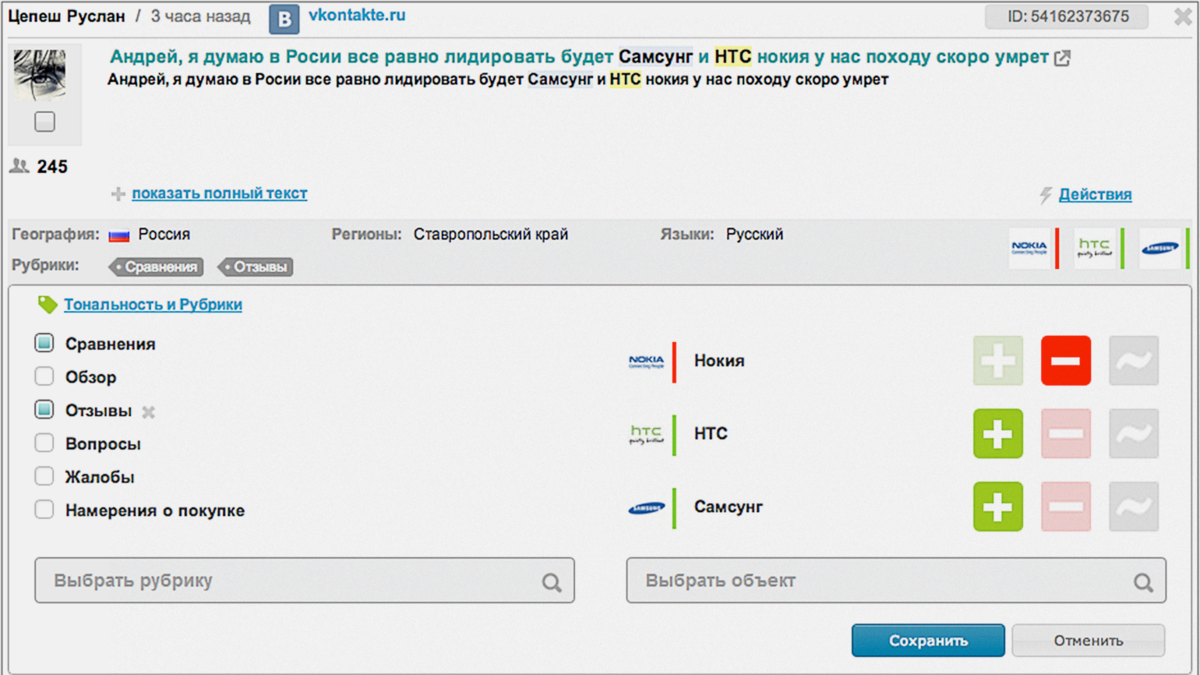Close the post panel with X
Screen dimensions: 1200x675
[x=1182, y=17]
